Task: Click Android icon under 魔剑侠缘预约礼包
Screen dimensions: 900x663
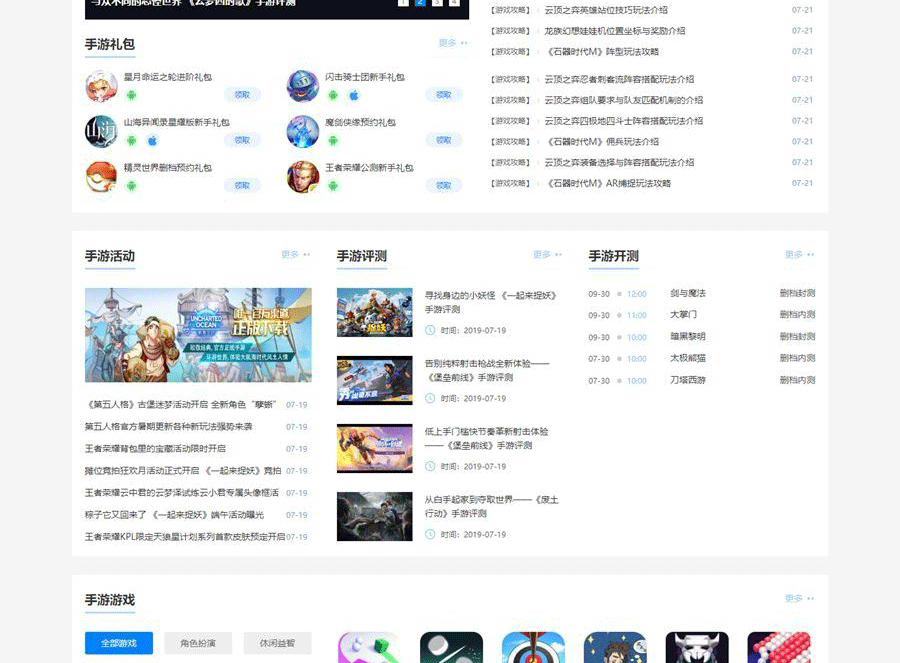Action: (333, 141)
